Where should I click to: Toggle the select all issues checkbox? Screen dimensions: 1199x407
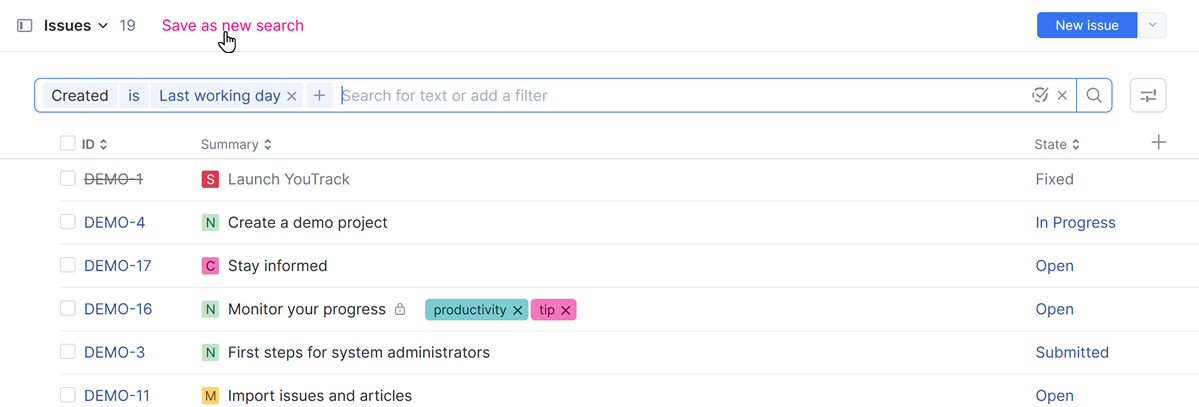point(68,144)
